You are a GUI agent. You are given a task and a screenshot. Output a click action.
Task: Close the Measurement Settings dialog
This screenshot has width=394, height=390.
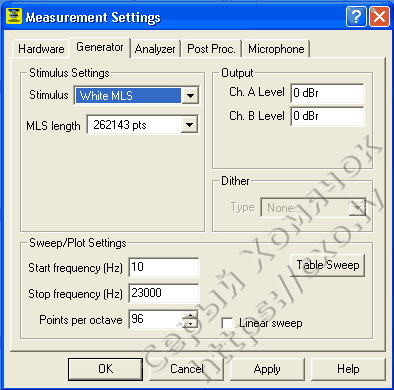[379, 16]
